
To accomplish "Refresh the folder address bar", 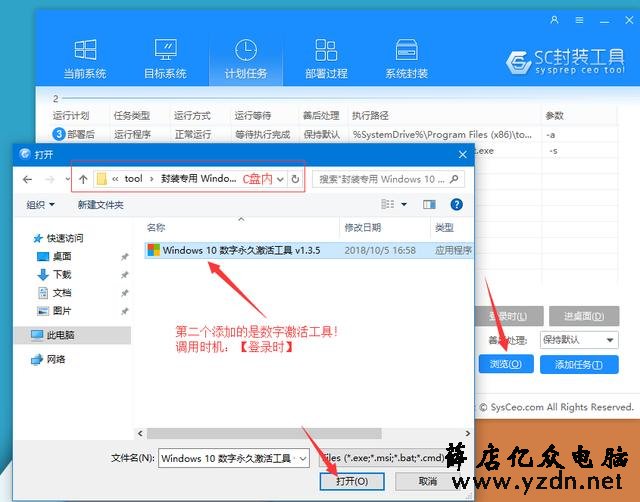I will pos(295,179).
